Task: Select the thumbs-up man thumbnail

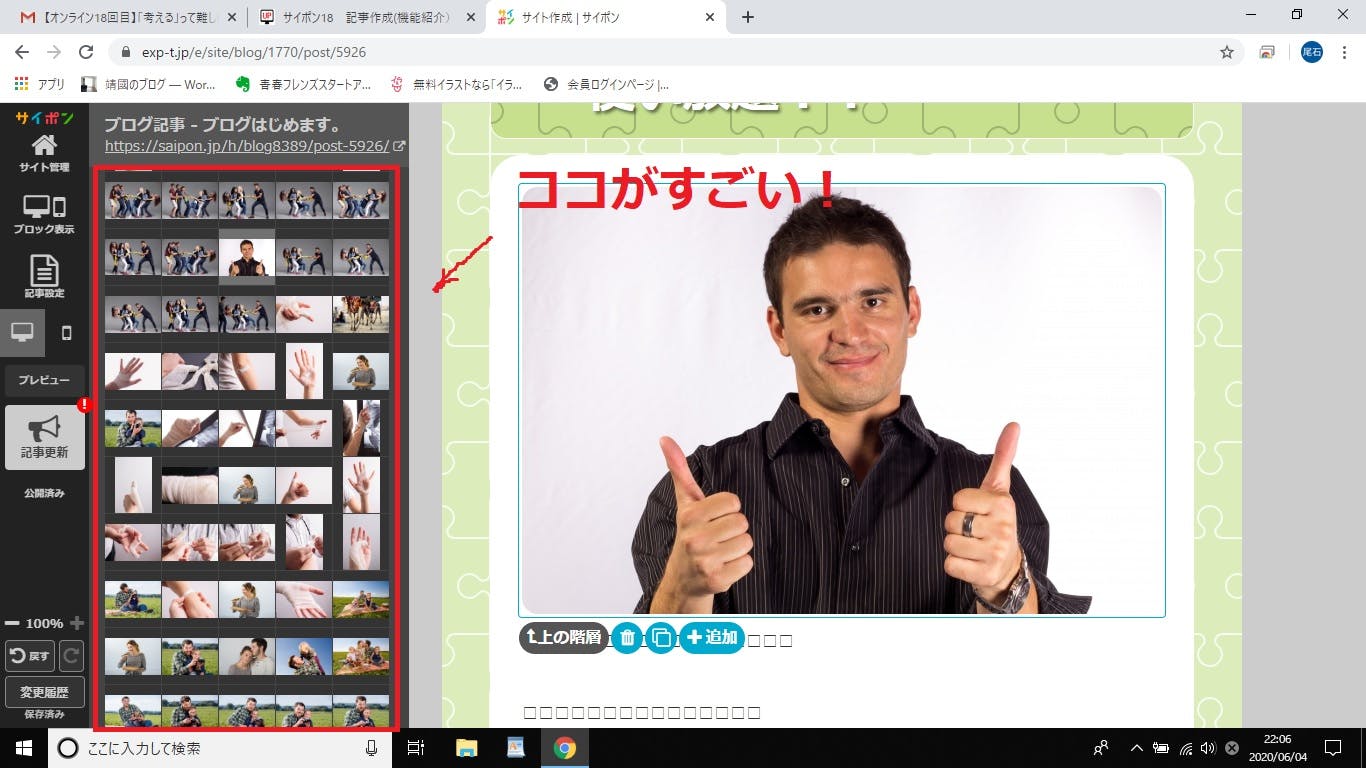Action: [247, 257]
